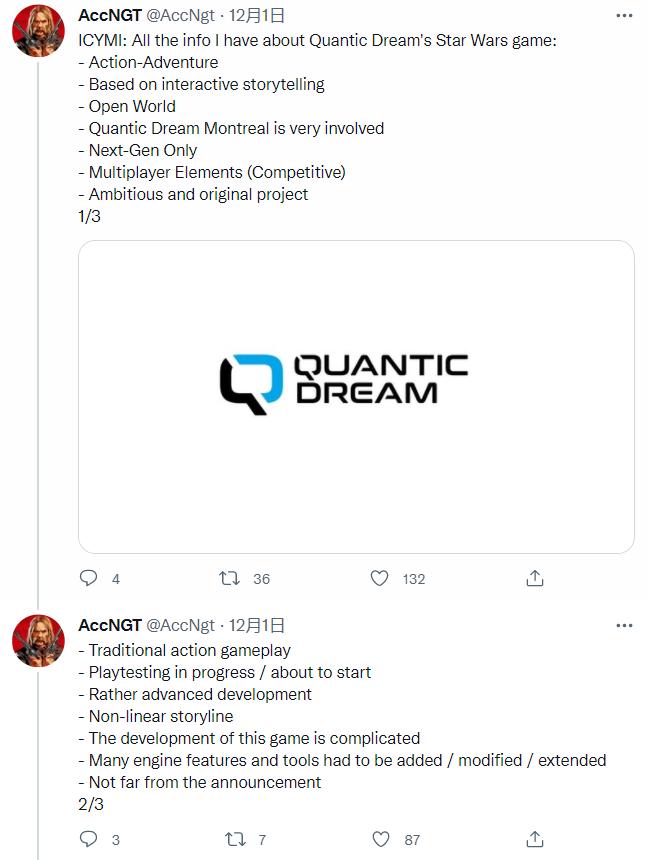
Task: Open the @AccNgt handle on first tweet
Action: 181,16
